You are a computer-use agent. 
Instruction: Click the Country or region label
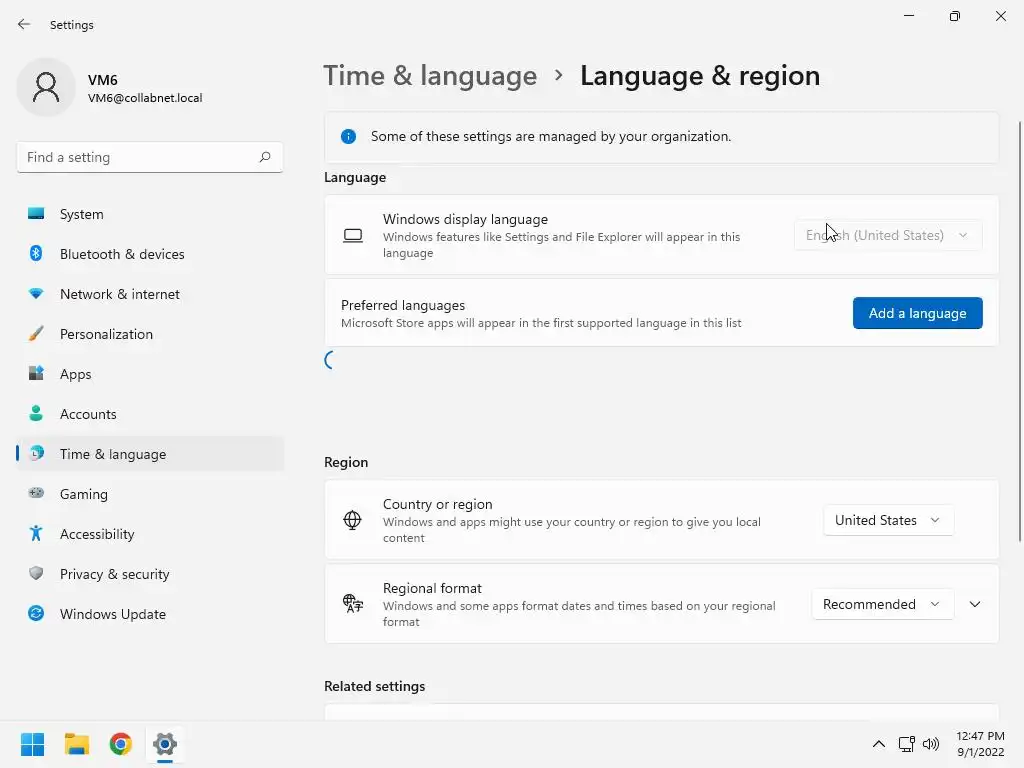tap(438, 504)
